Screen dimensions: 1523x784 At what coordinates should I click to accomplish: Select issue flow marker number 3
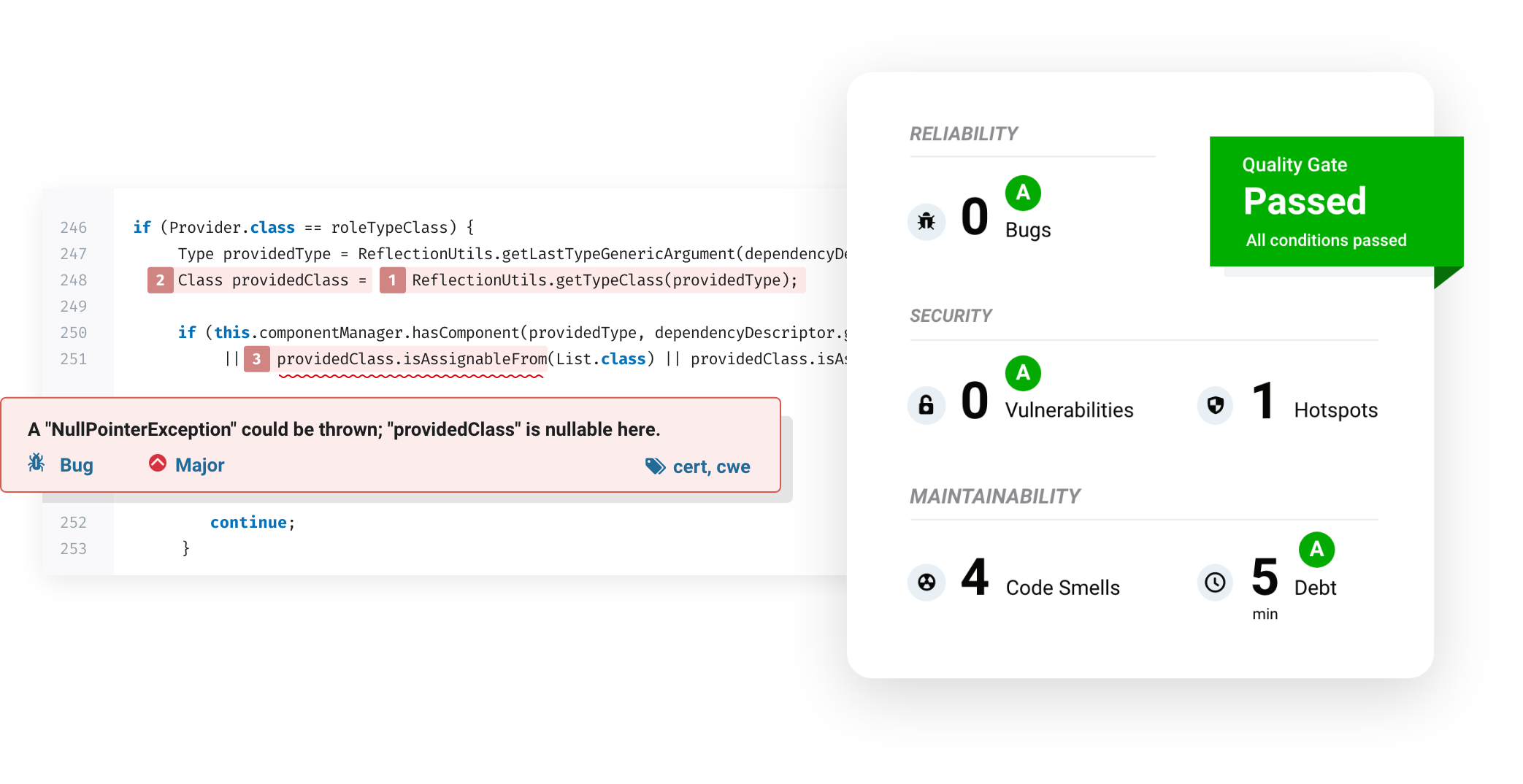coord(256,359)
